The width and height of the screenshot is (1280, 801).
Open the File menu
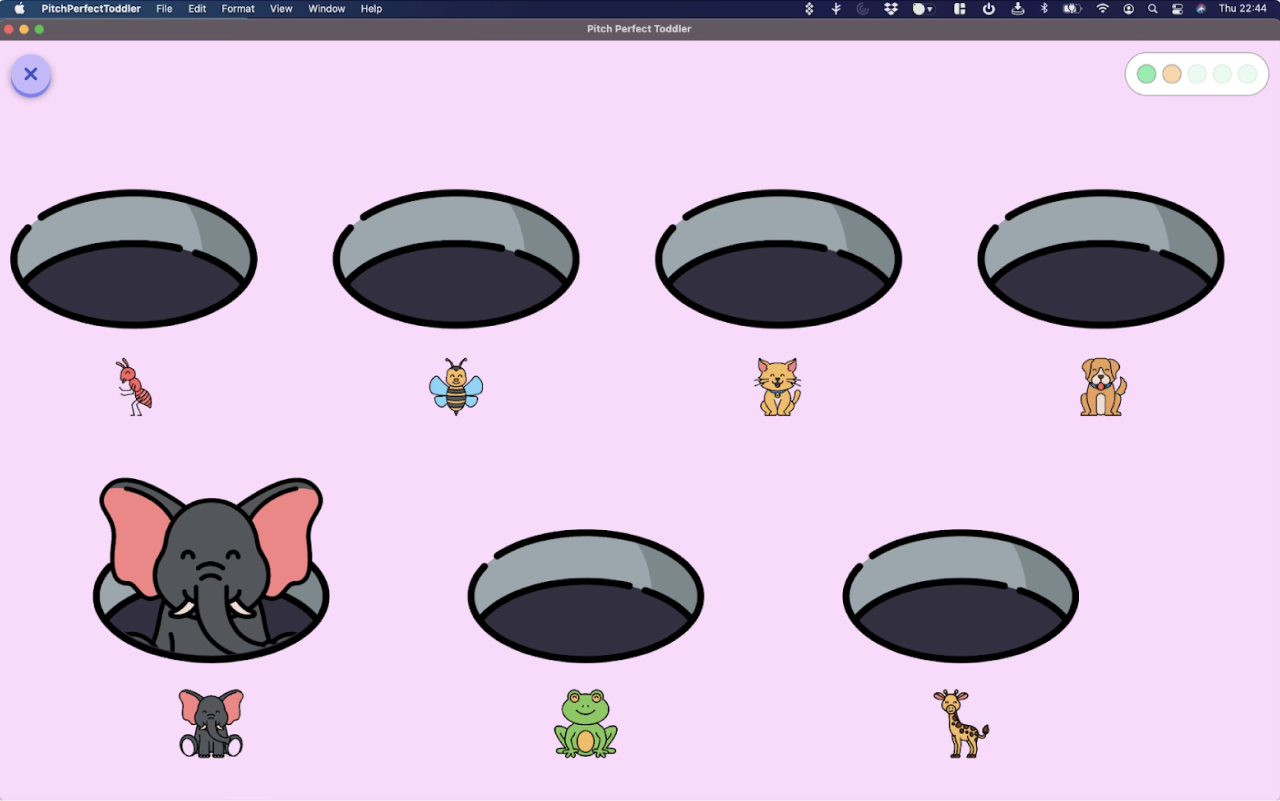(x=164, y=9)
